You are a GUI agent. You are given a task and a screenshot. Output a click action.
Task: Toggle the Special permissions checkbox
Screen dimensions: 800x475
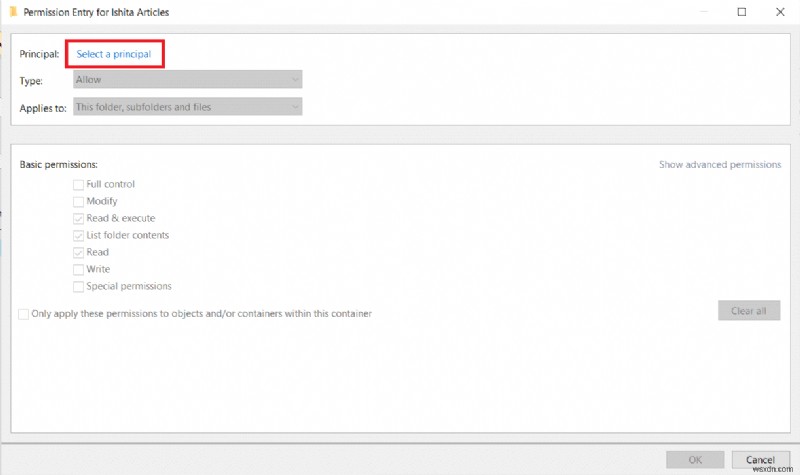coord(78,286)
